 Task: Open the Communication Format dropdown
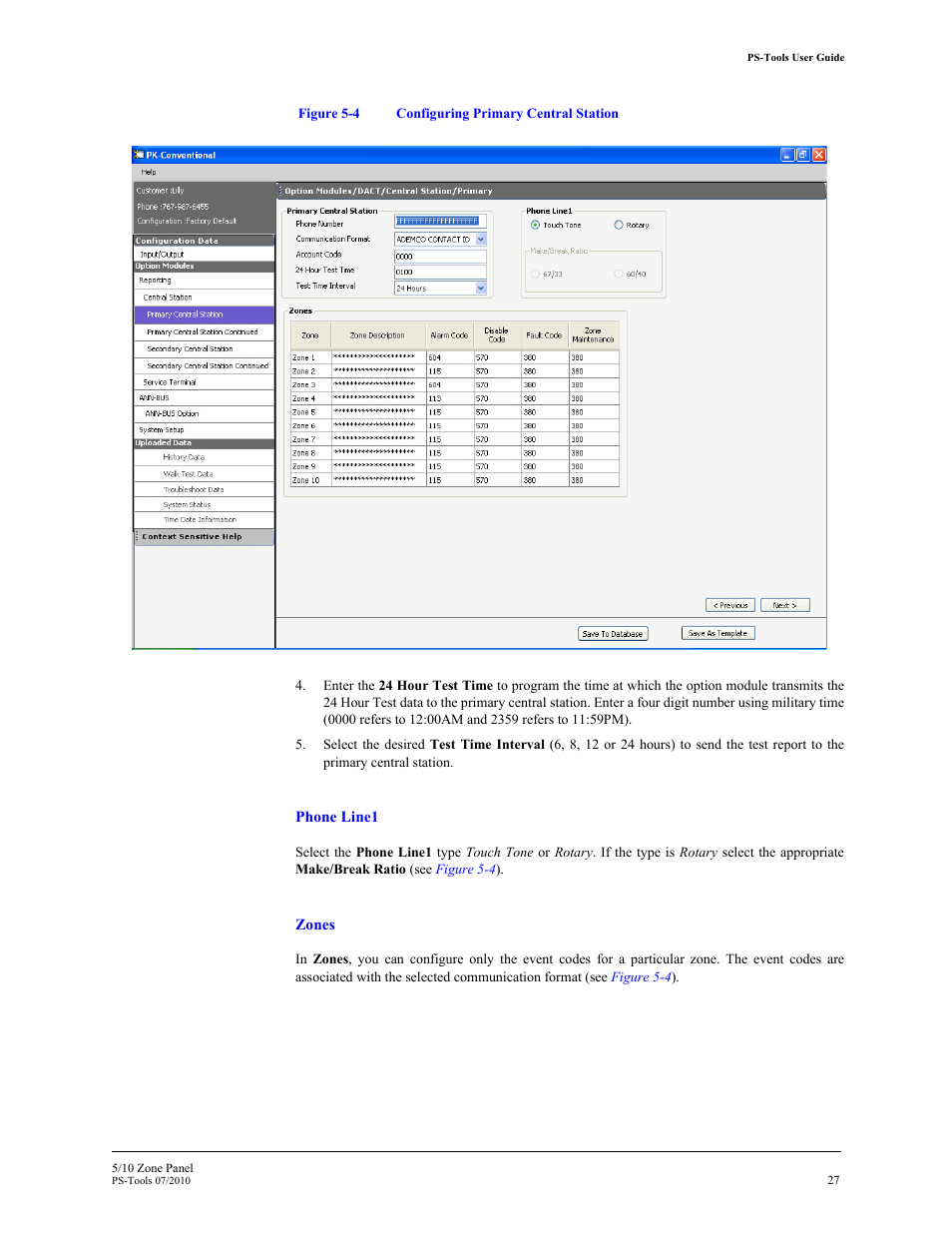pyautogui.click(x=481, y=240)
